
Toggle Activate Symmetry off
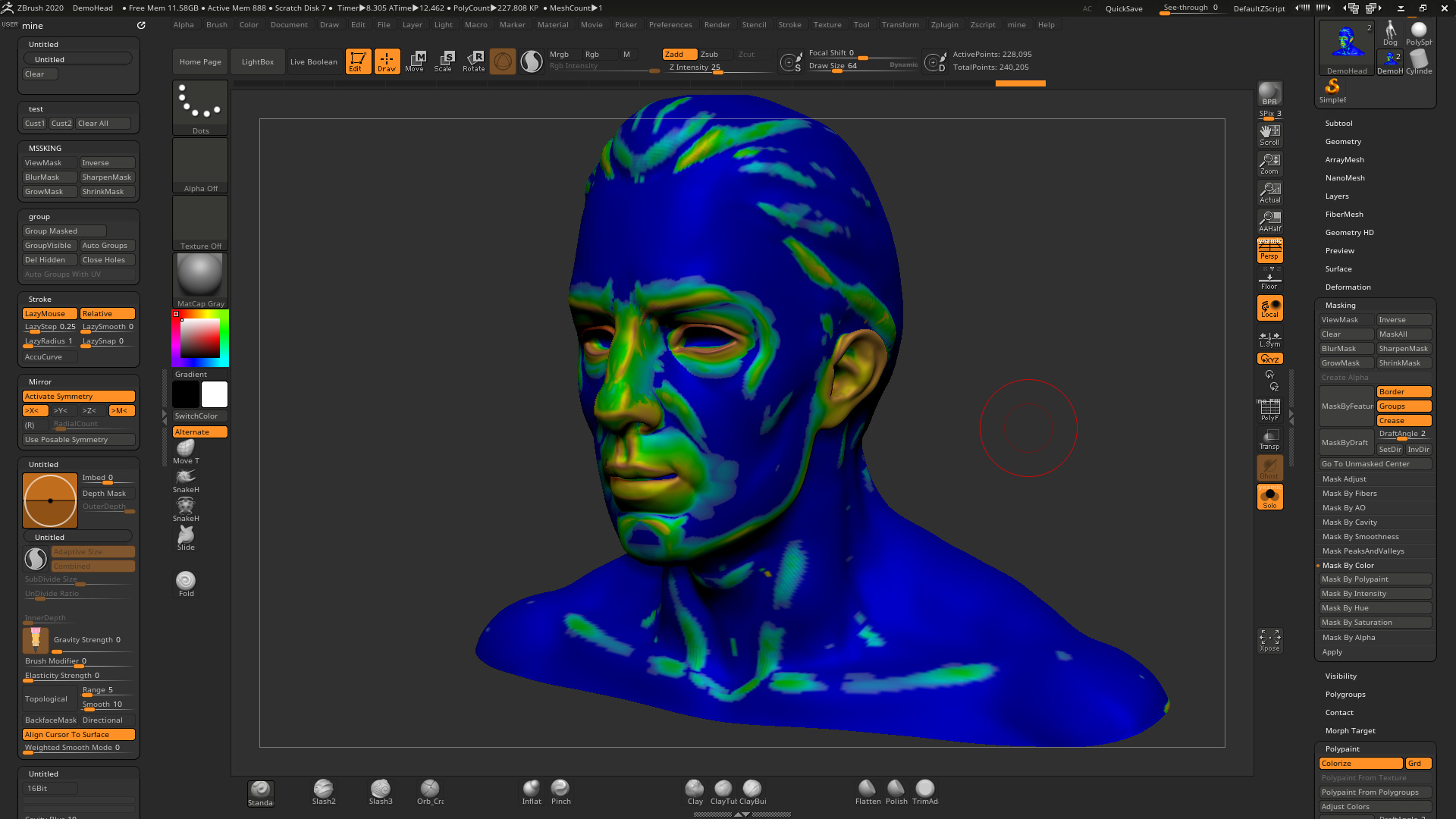(x=78, y=396)
